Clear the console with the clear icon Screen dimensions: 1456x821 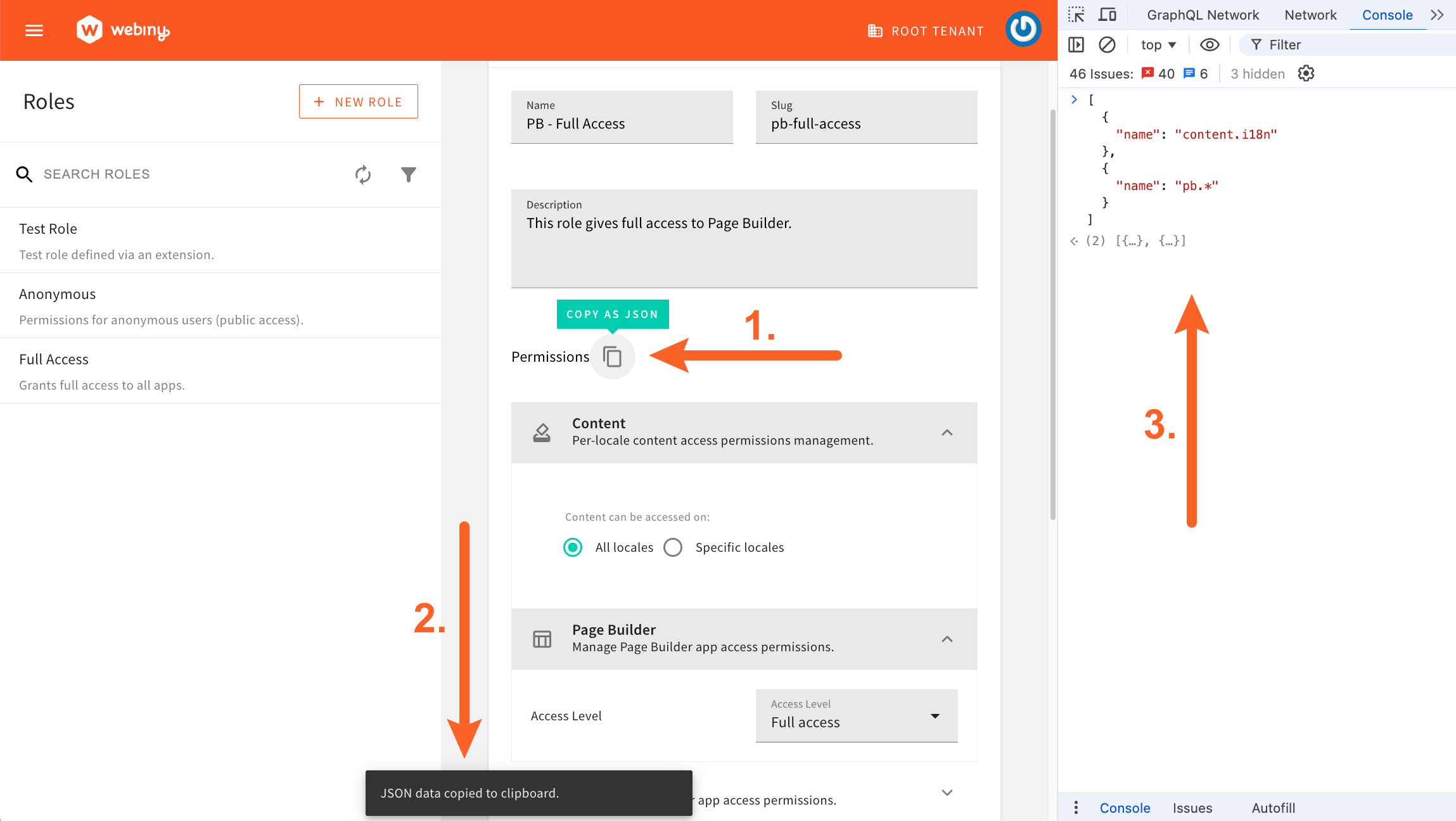click(x=1107, y=44)
